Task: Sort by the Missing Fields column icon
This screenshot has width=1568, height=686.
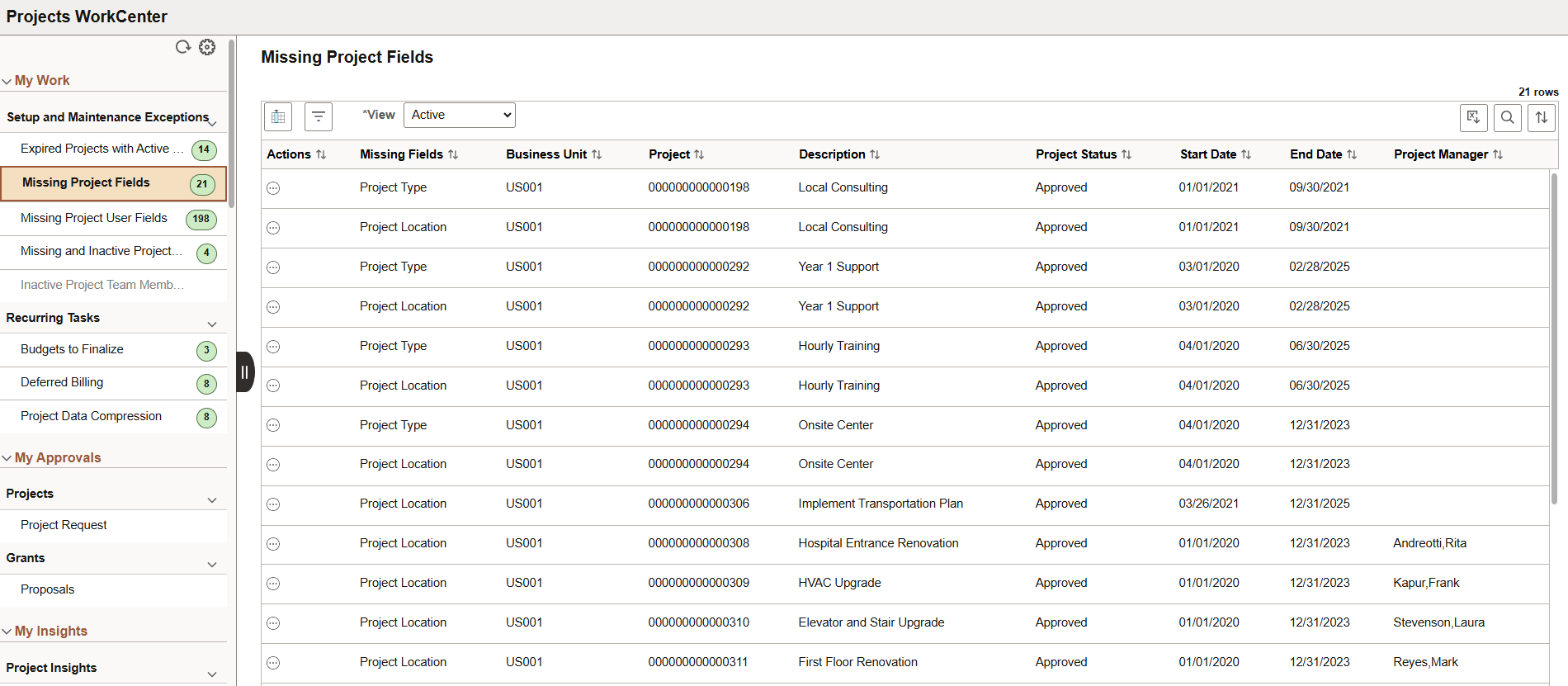Action: pyautogui.click(x=453, y=154)
